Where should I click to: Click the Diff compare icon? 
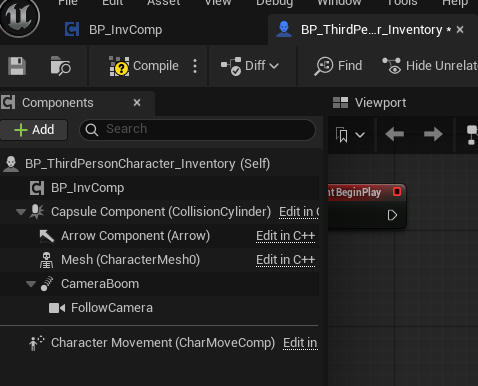[x=231, y=66]
